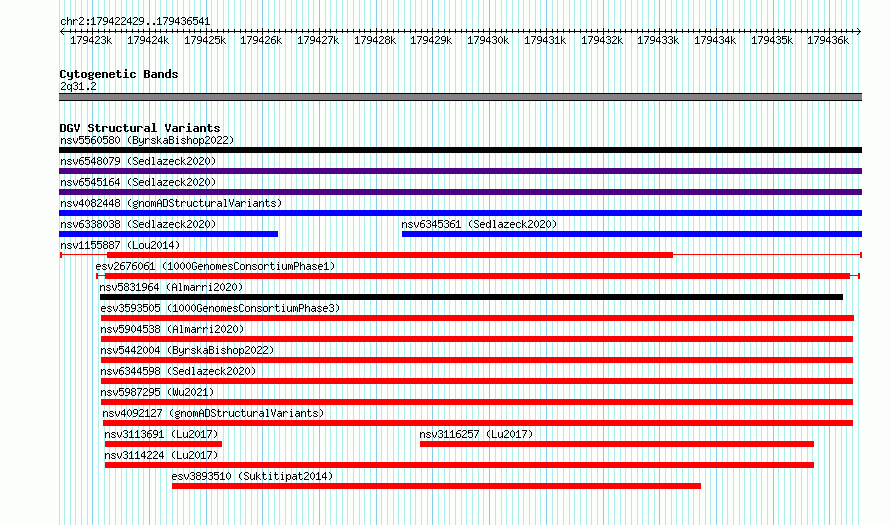Click the 179428k ruler tick label
890x525 pixels.
click(x=375, y=40)
